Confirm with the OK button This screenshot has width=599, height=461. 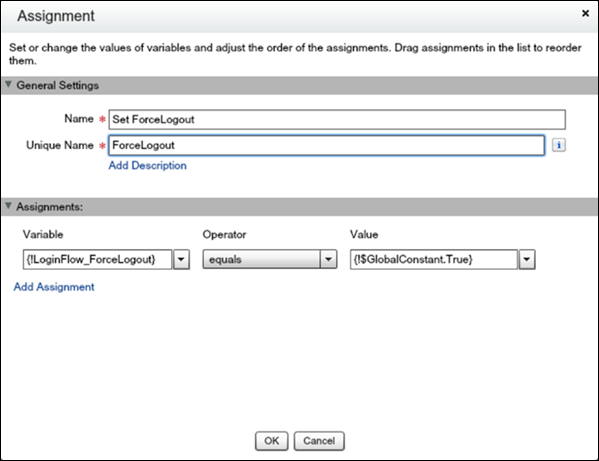[272, 441]
